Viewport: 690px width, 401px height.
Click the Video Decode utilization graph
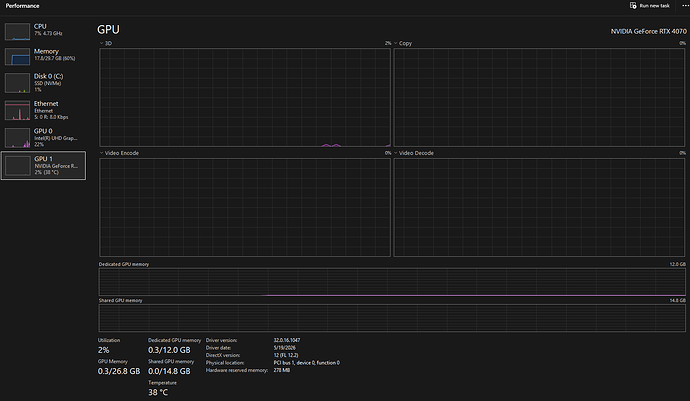tap(539, 207)
